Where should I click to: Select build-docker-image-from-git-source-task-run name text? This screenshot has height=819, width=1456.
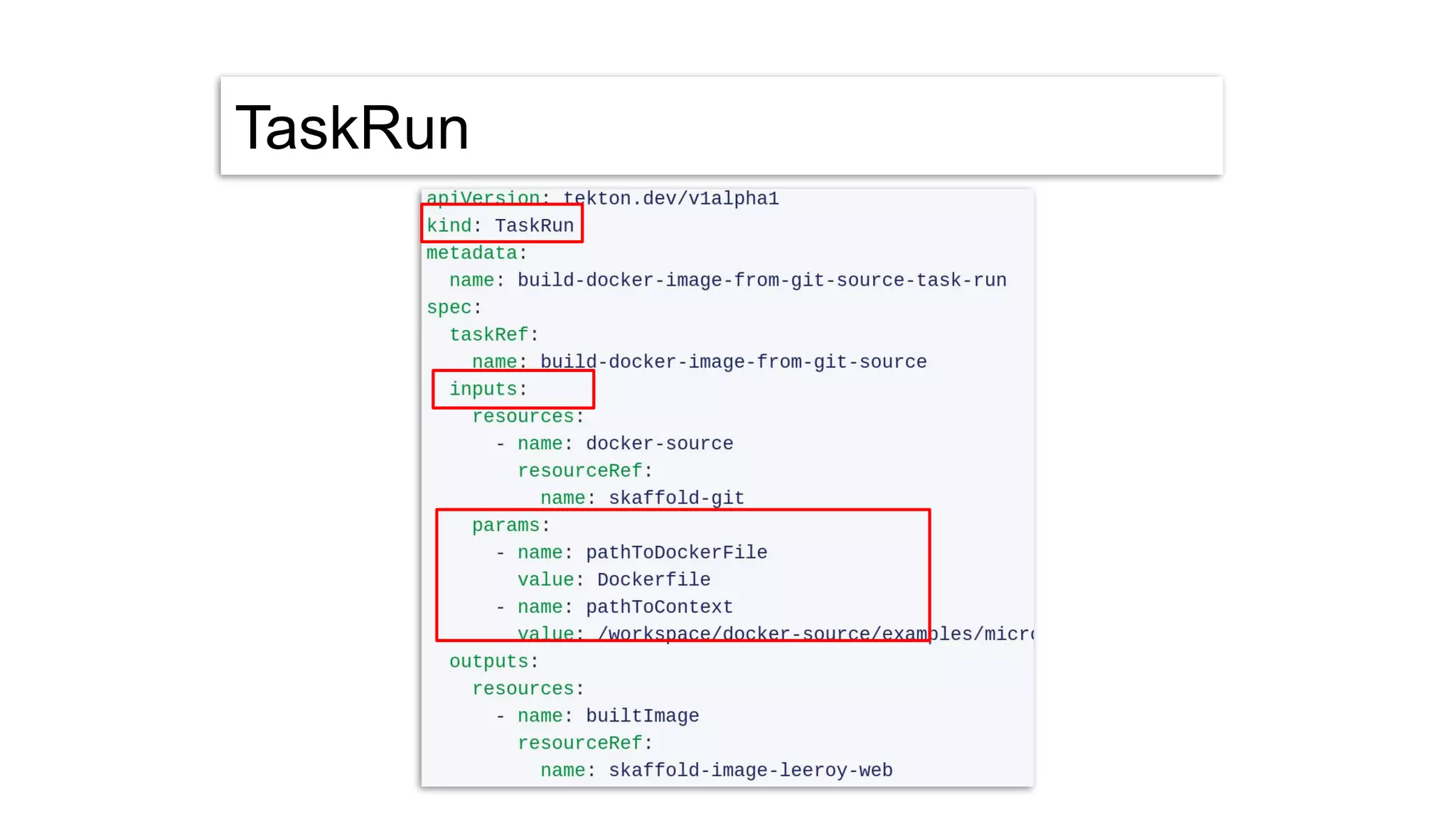(761, 280)
